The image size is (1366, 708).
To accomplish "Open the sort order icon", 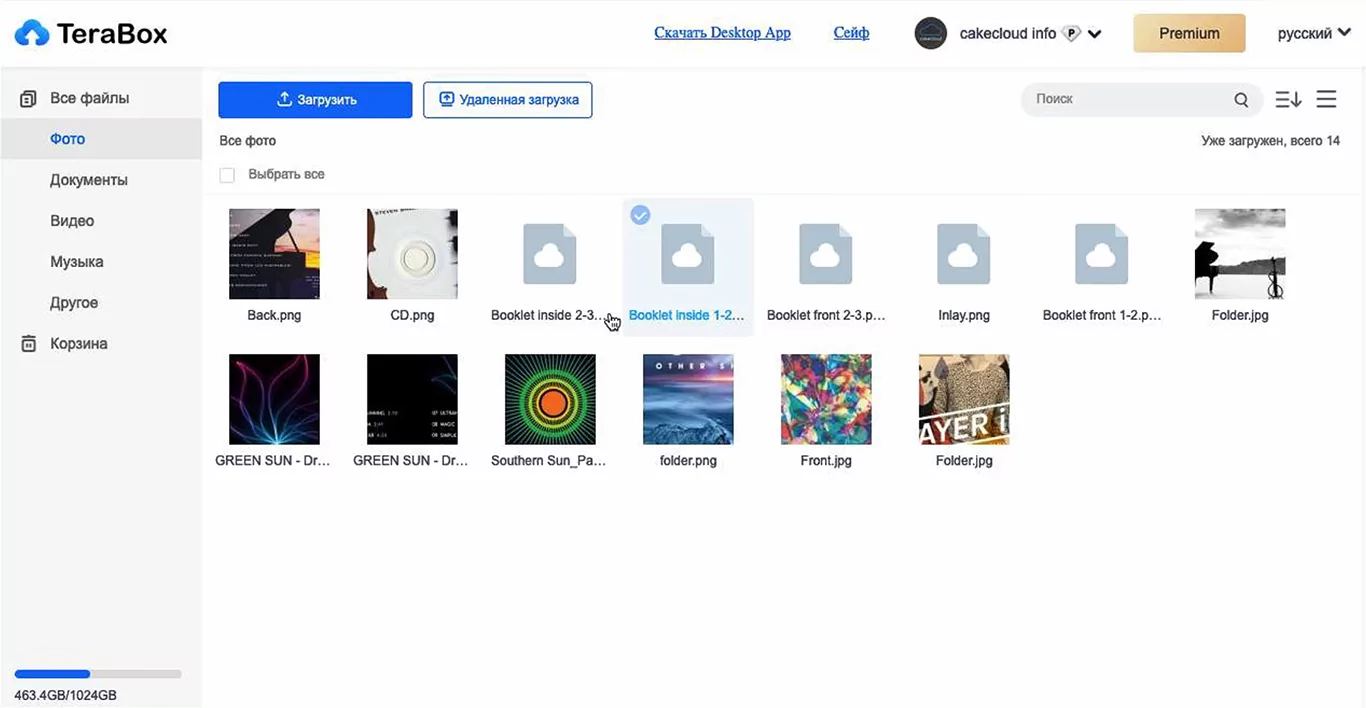I will 1288,100.
